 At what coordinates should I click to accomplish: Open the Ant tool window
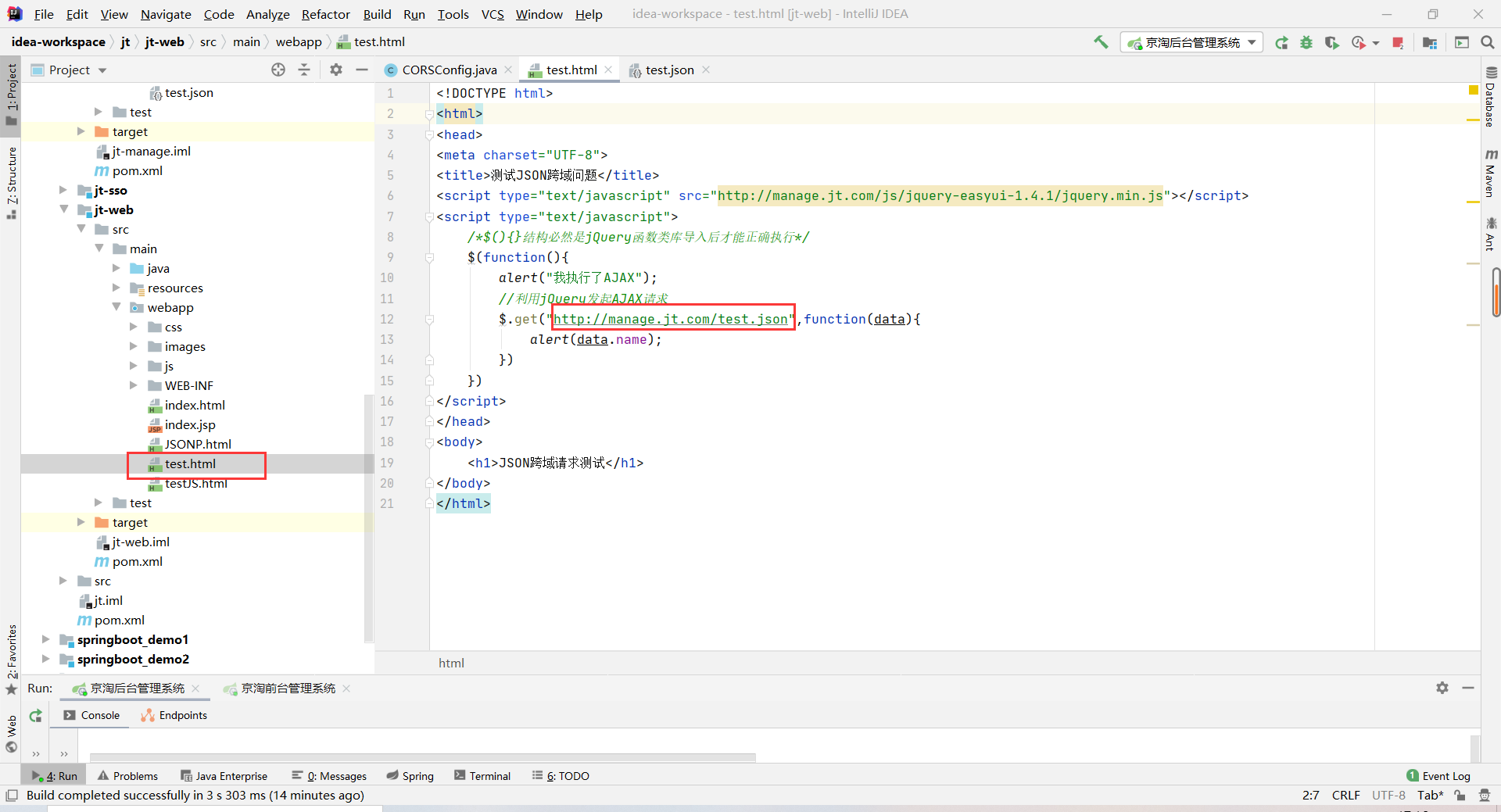[1490, 234]
